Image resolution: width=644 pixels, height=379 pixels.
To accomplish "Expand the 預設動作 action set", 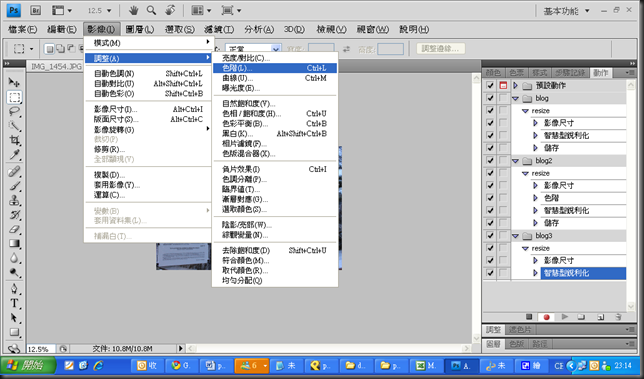I will pos(515,85).
